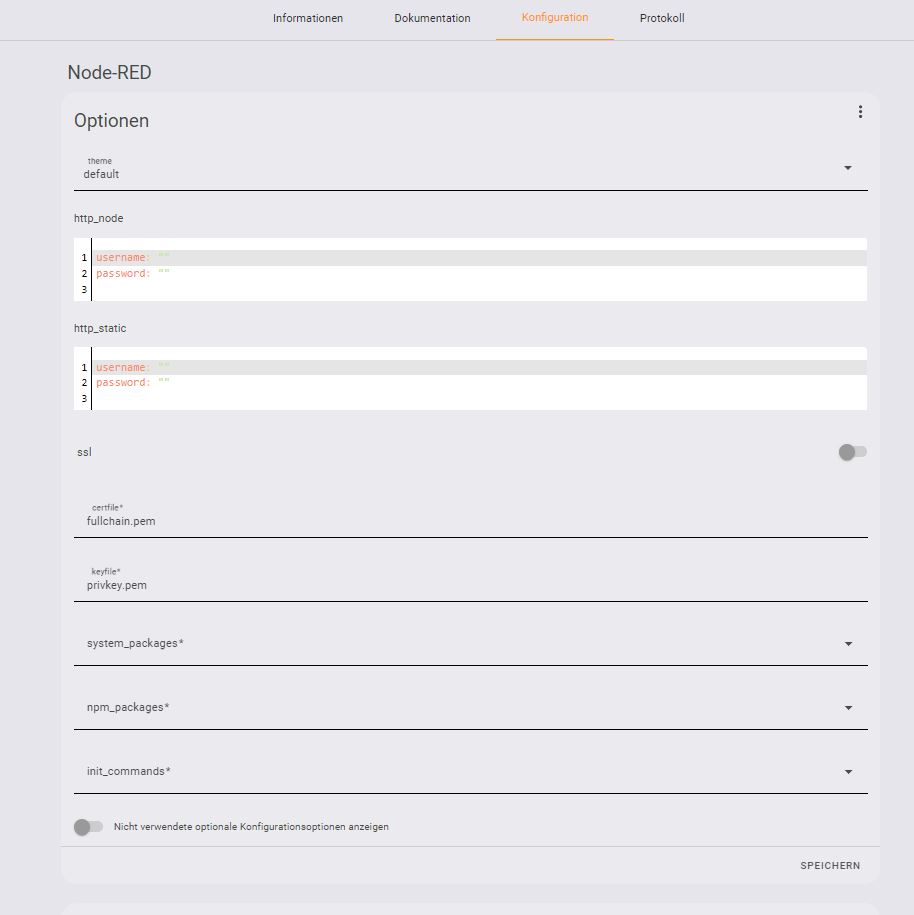The width and height of the screenshot is (914, 915).
Task: Click the Node-RED heading text
Action: 110,72
